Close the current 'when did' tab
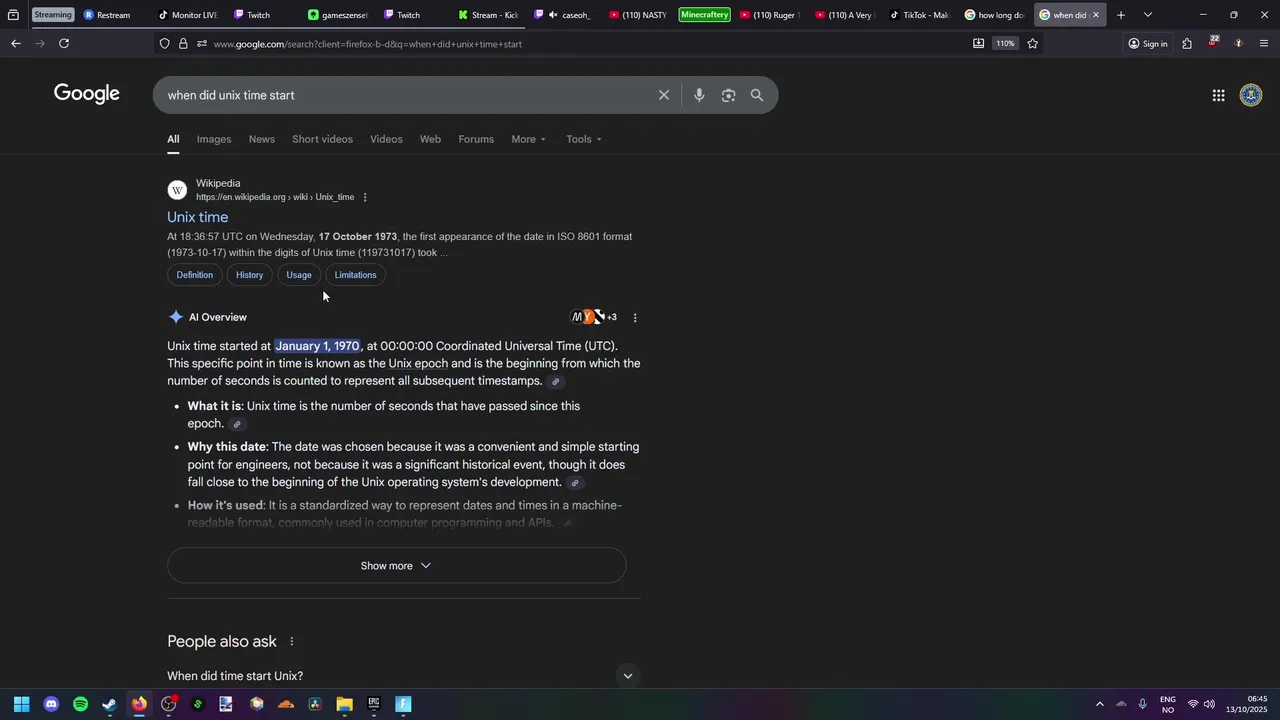The image size is (1280, 720). pyautogui.click(x=1096, y=15)
